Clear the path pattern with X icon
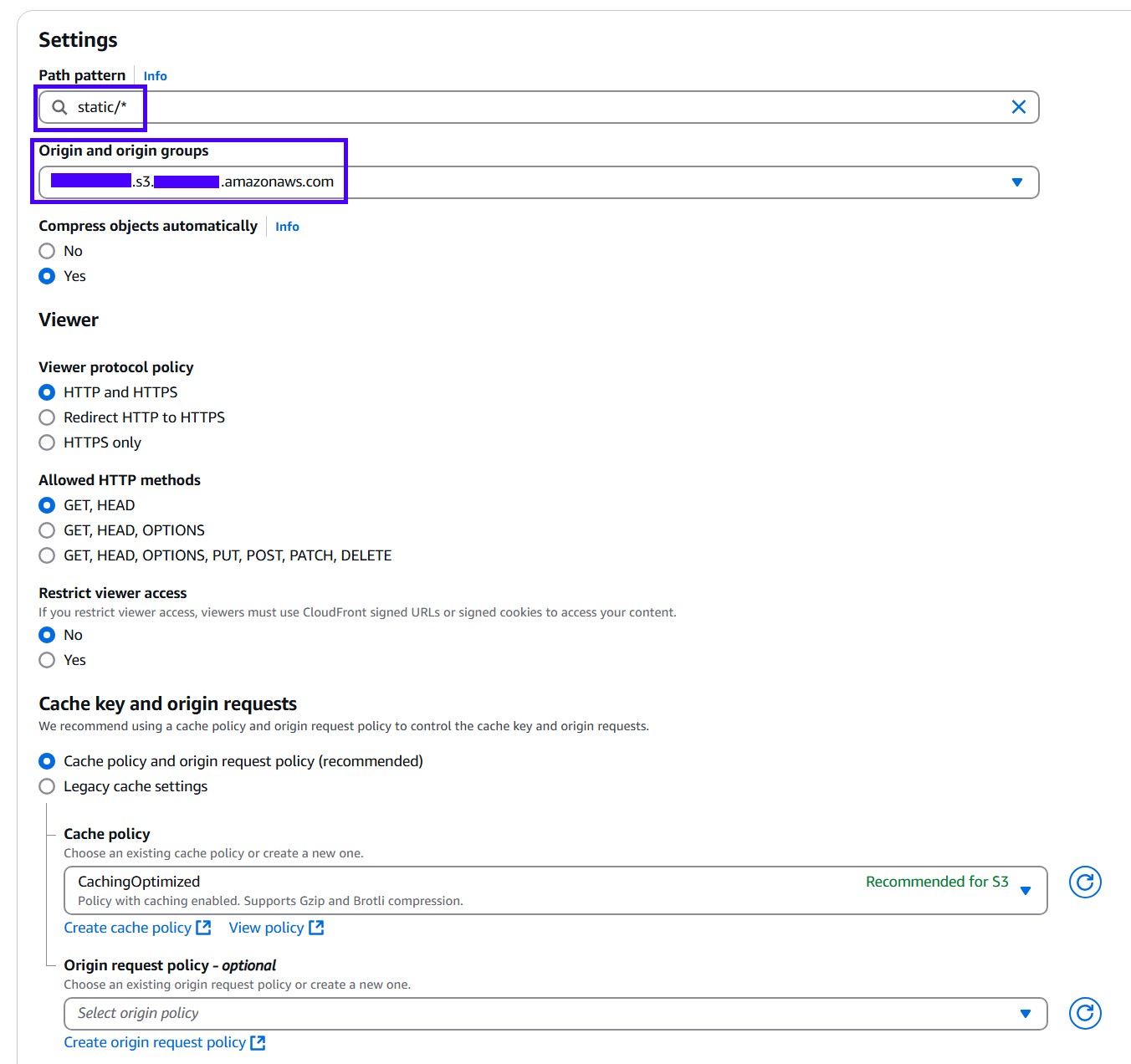 (1018, 107)
